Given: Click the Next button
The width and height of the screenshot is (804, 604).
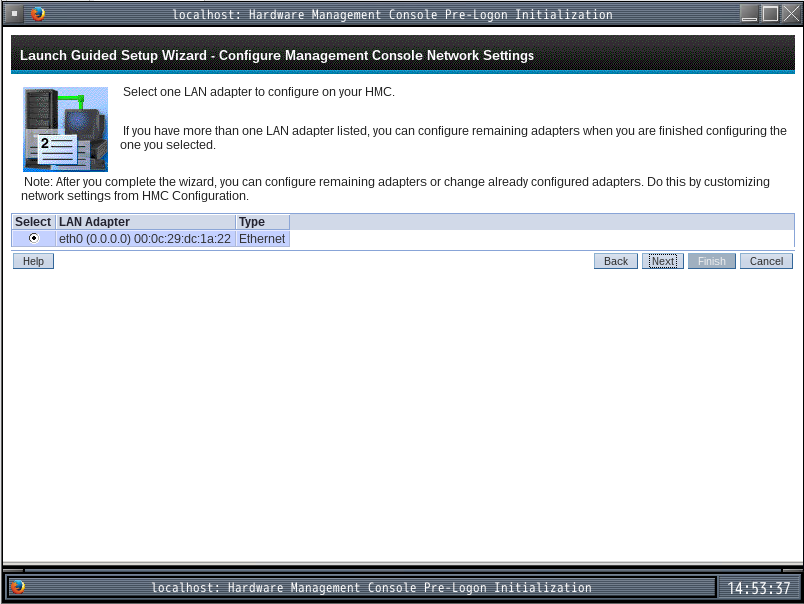Looking at the screenshot, I should click(x=663, y=261).
